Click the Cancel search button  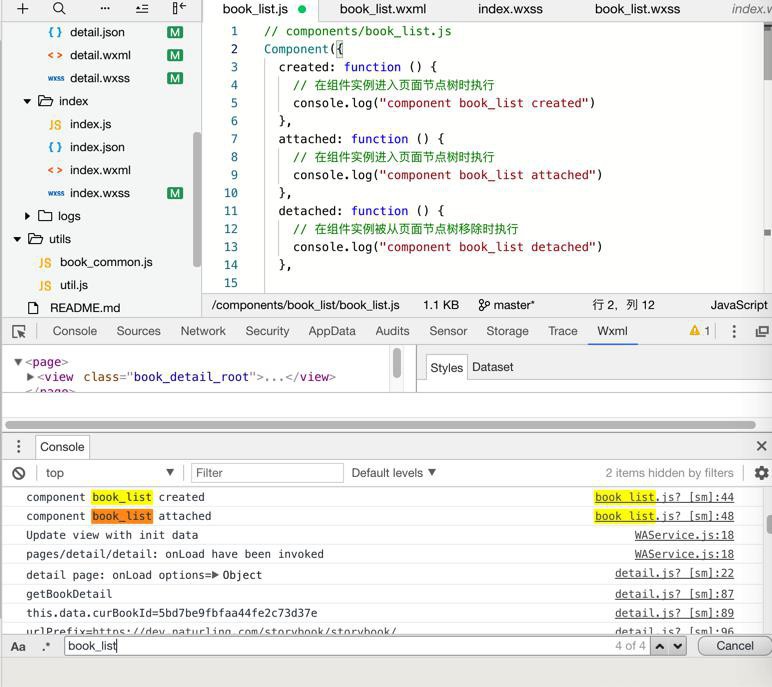(734, 646)
